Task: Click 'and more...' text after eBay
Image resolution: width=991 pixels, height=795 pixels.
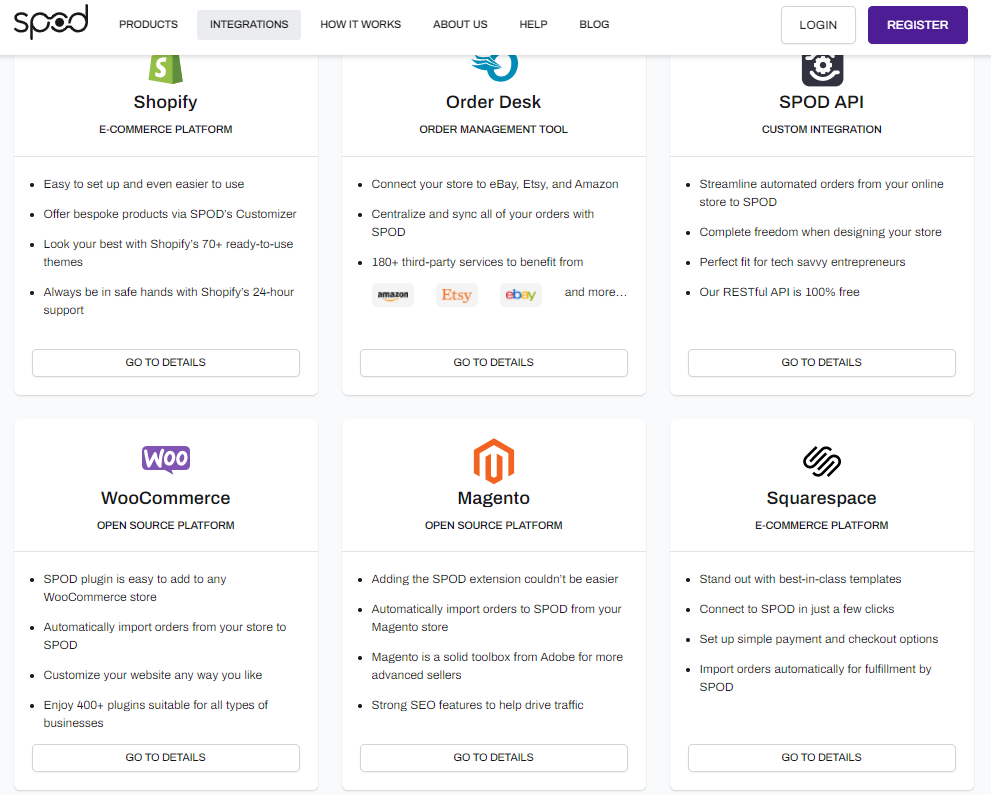Action: (x=595, y=293)
